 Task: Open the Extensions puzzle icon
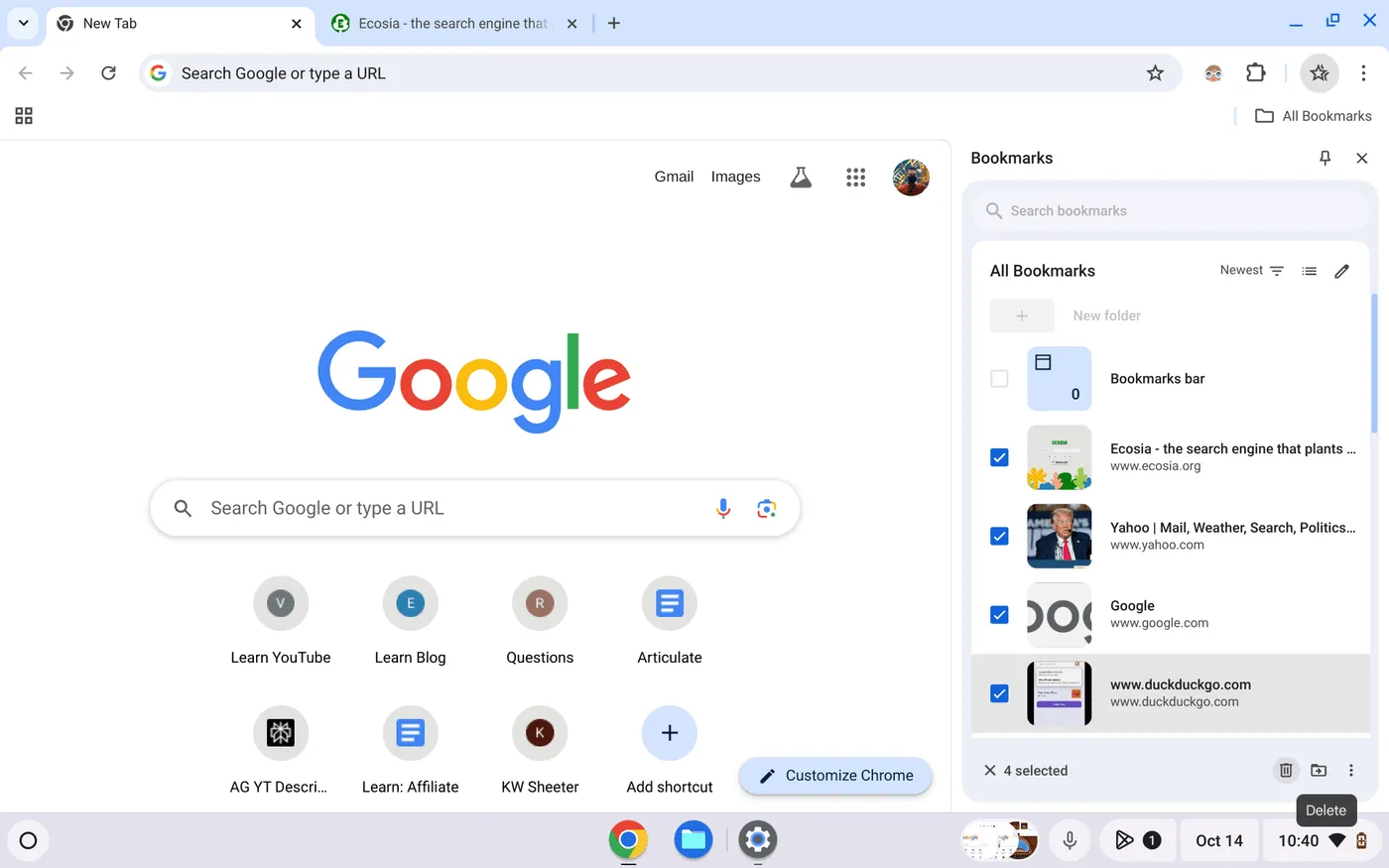coord(1256,72)
